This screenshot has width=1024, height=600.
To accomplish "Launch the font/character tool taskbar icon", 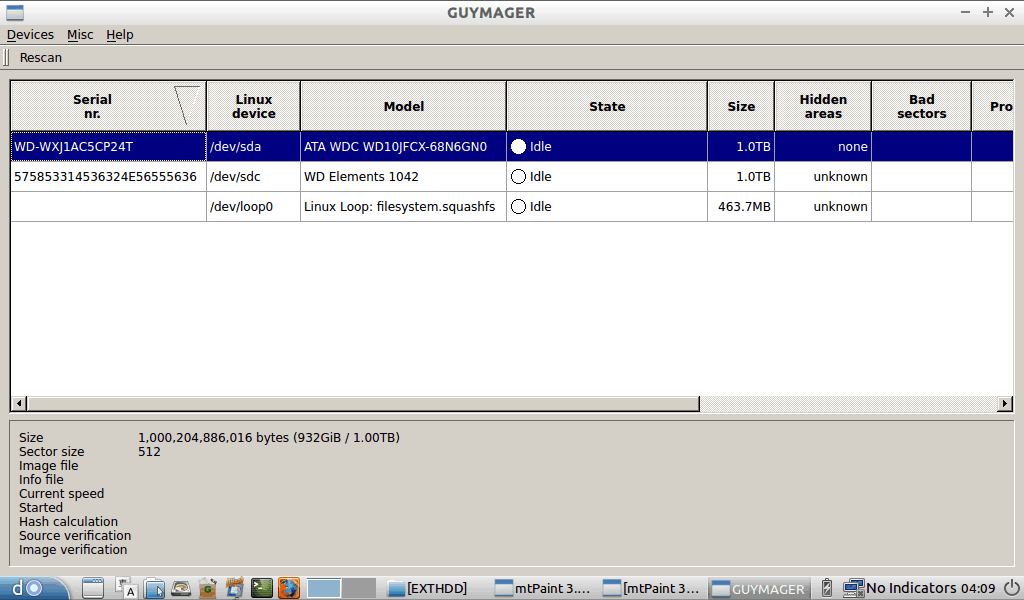I will [126, 588].
